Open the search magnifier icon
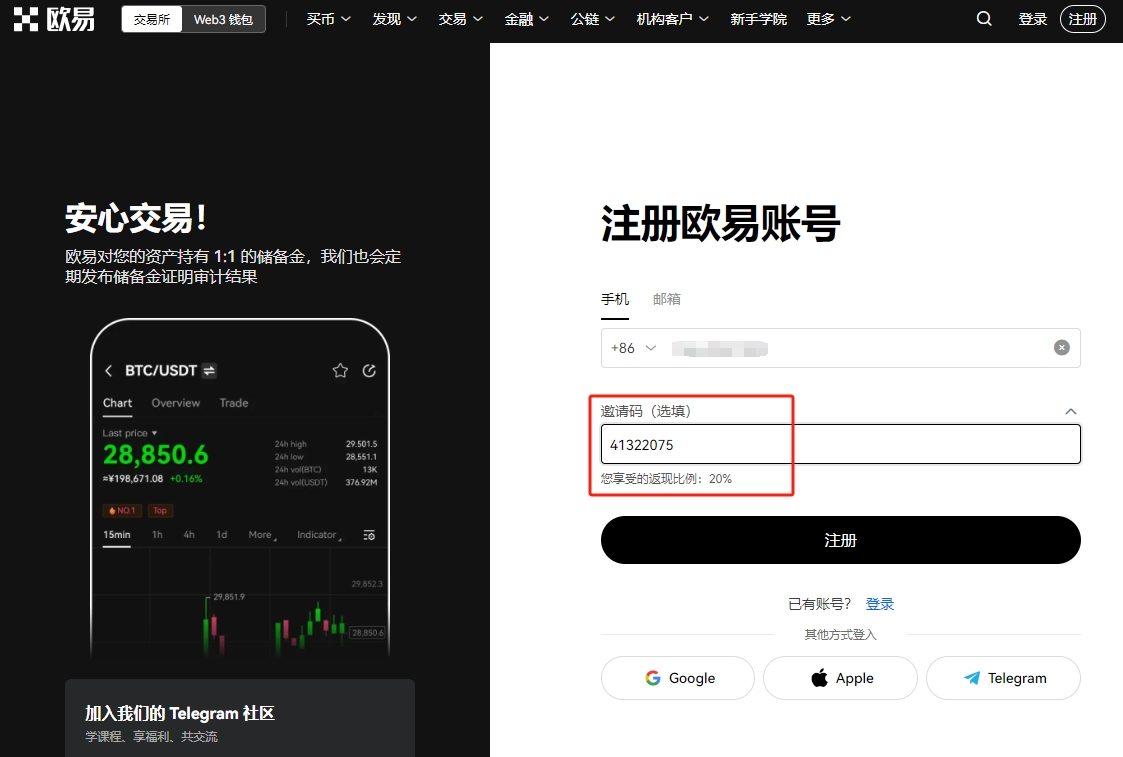Image resolution: width=1123 pixels, height=757 pixels. (x=984, y=19)
